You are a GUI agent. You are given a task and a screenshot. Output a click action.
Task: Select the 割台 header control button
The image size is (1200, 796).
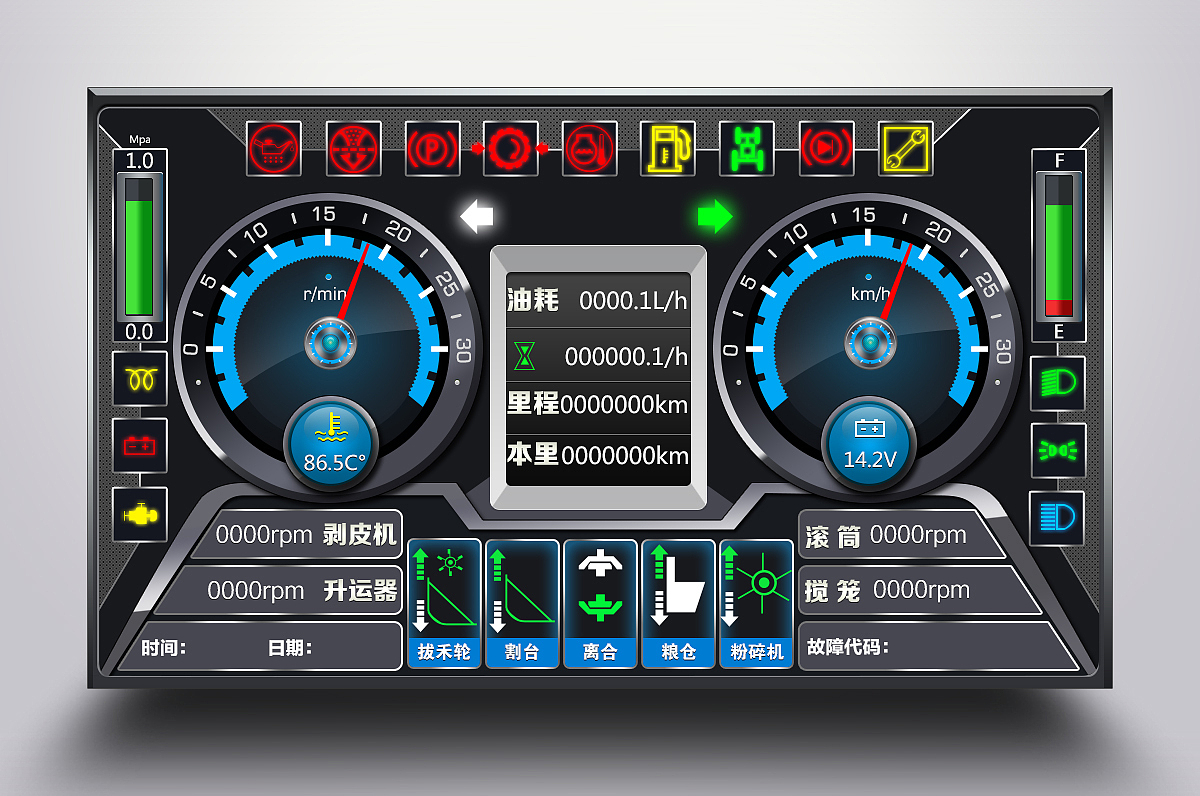pyautogui.click(x=522, y=604)
